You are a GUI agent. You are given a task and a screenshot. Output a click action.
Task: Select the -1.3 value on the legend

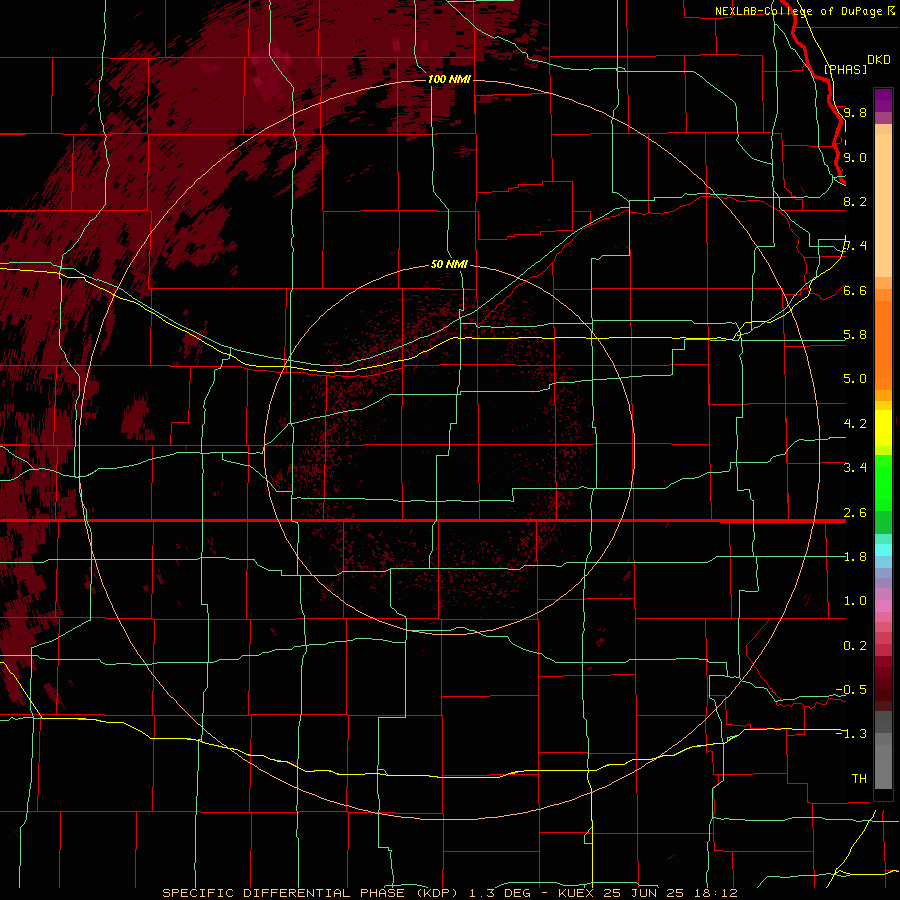click(x=851, y=734)
